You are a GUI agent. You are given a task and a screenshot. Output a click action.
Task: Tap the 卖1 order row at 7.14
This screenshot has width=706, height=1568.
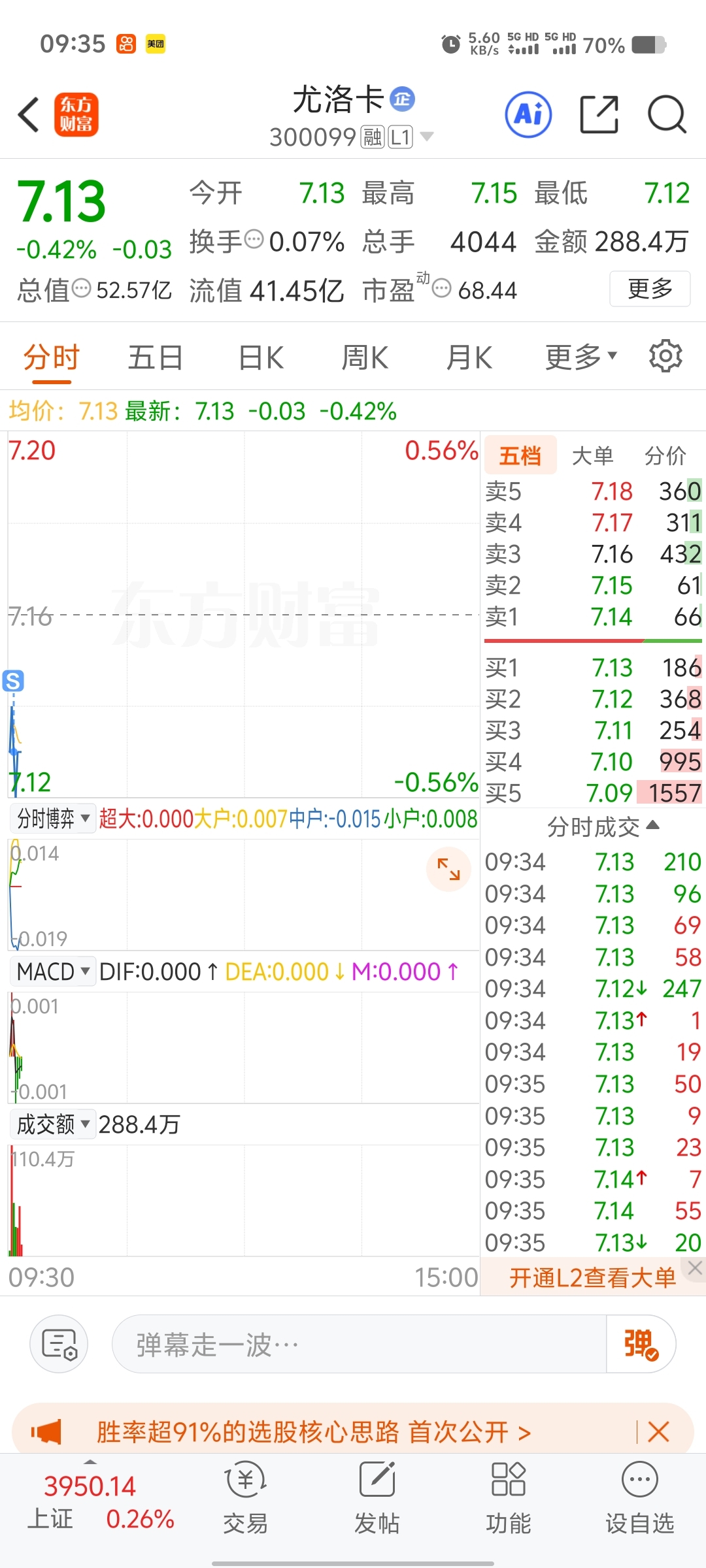[594, 617]
